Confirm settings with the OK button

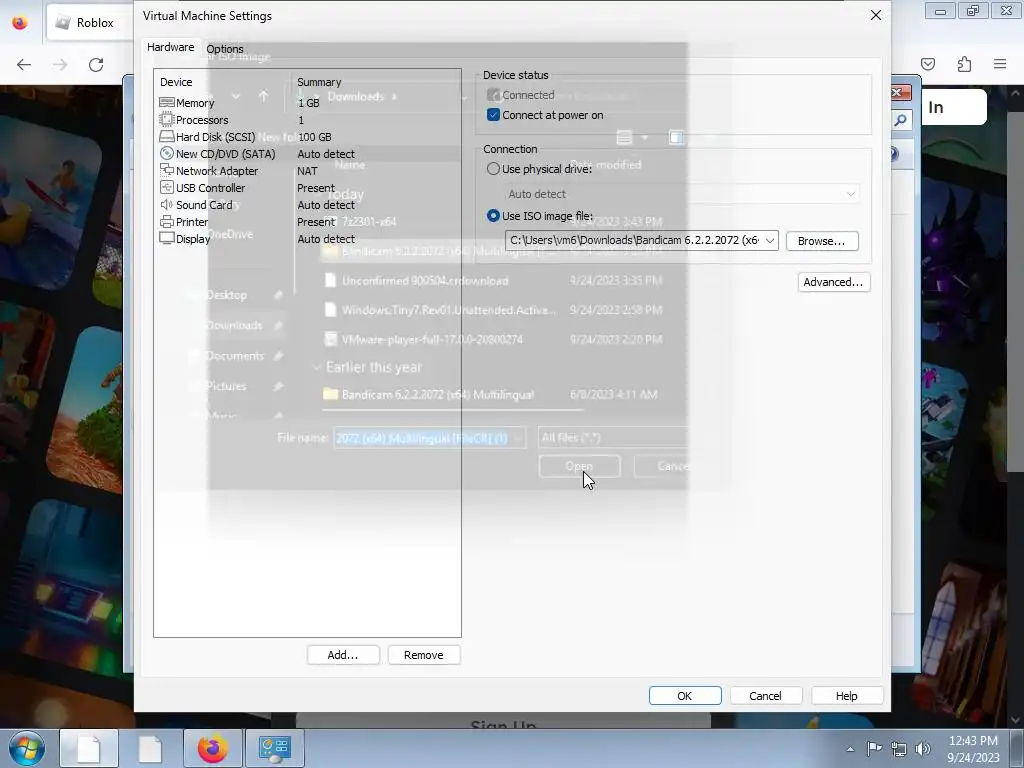pyautogui.click(x=684, y=696)
